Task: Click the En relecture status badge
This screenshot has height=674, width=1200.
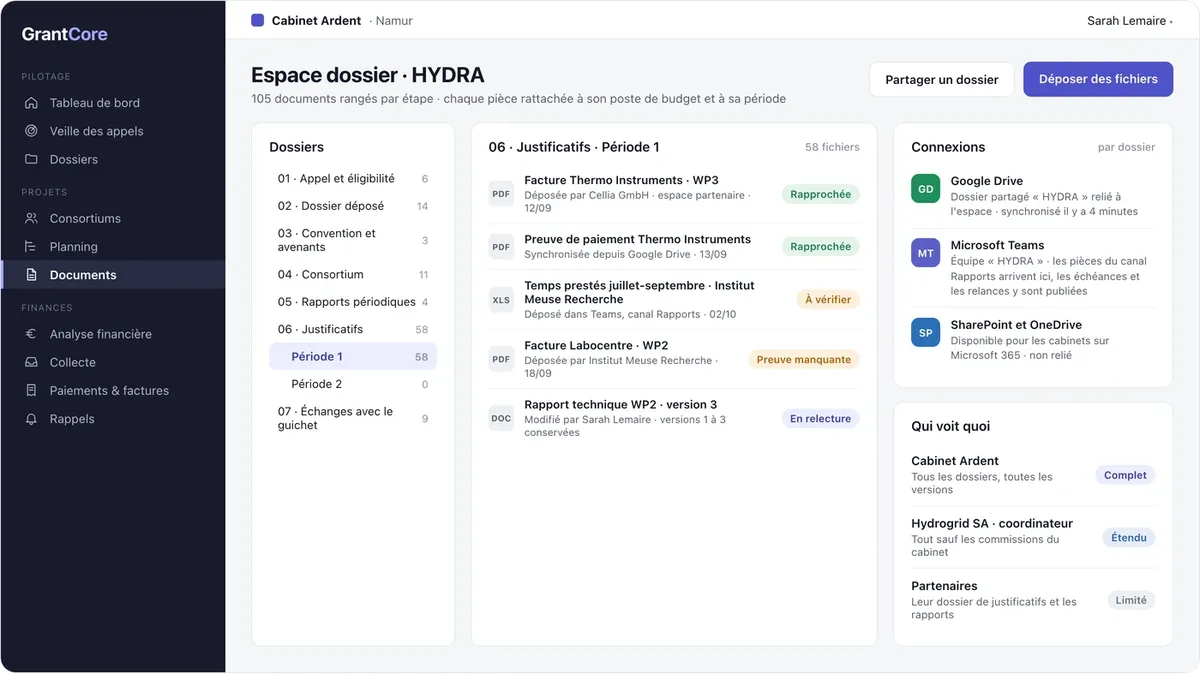Action: point(821,419)
